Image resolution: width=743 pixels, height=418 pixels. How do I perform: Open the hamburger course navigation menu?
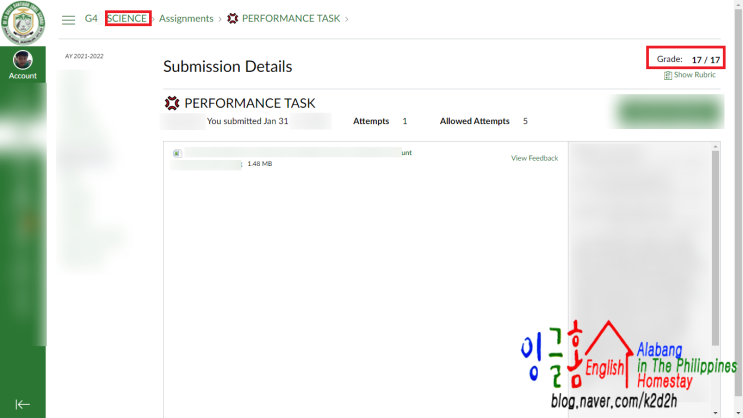(x=68, y=19)
